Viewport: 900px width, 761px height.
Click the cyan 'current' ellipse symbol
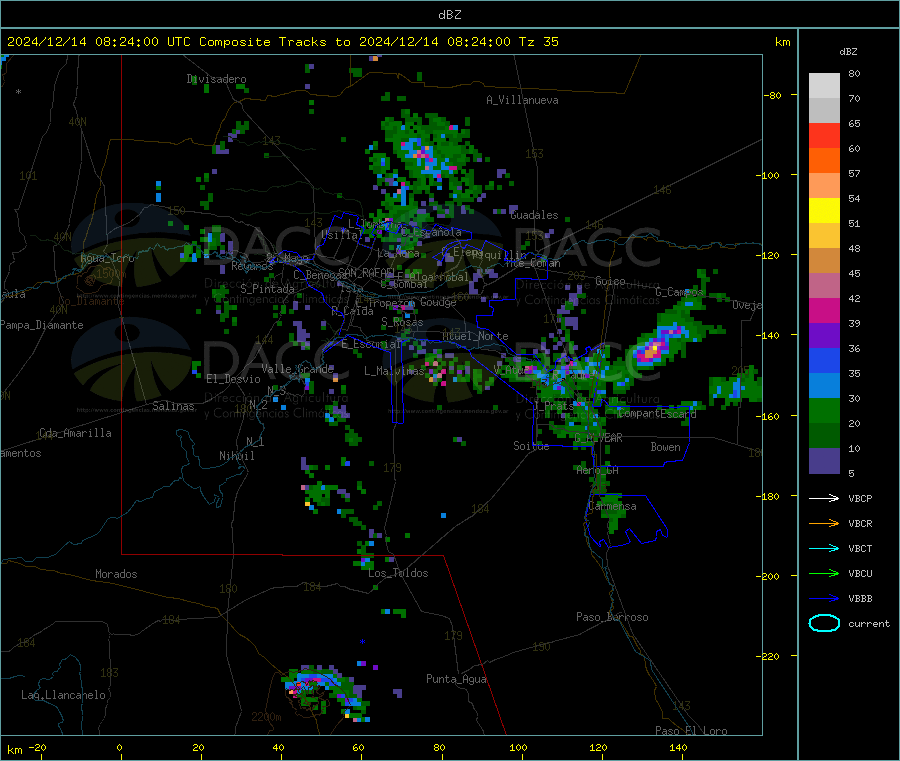(824, 623)
